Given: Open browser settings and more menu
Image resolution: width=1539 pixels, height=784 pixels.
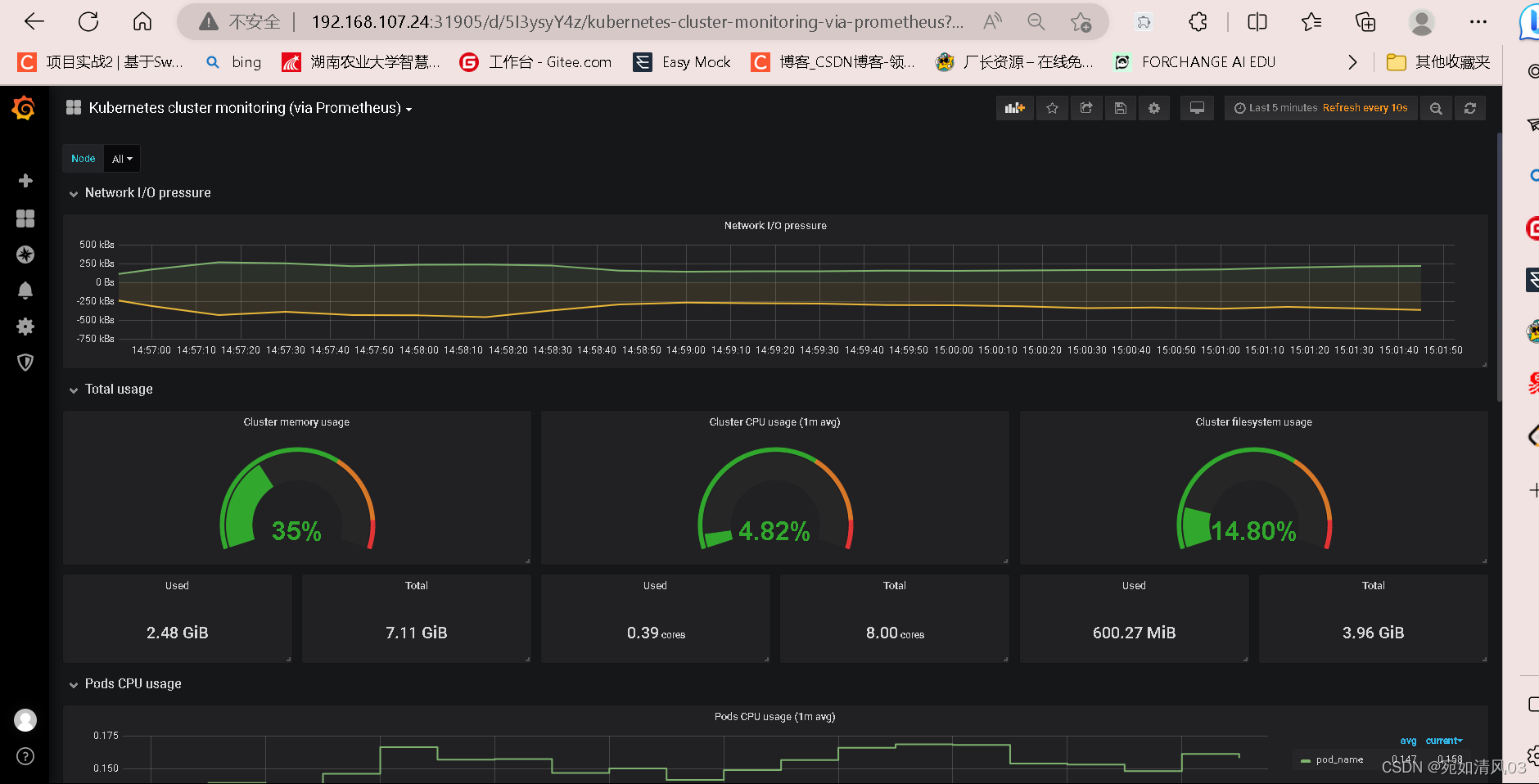Looking at the screenshot, I should click(1478, 22).
